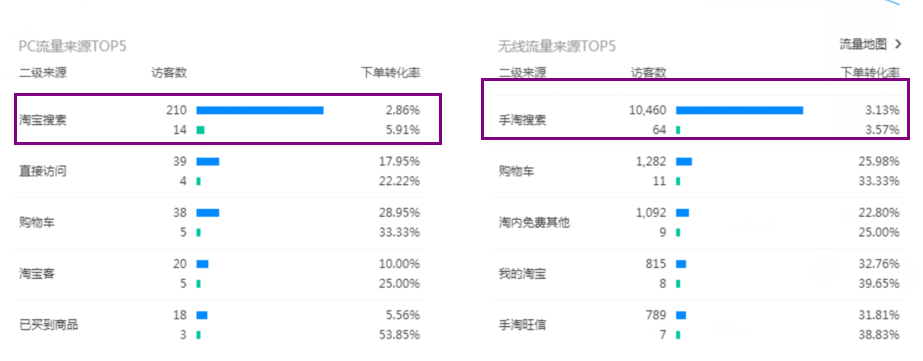
Task: Open the 淘宝客 source entry
Action: [x=37, y=274]
